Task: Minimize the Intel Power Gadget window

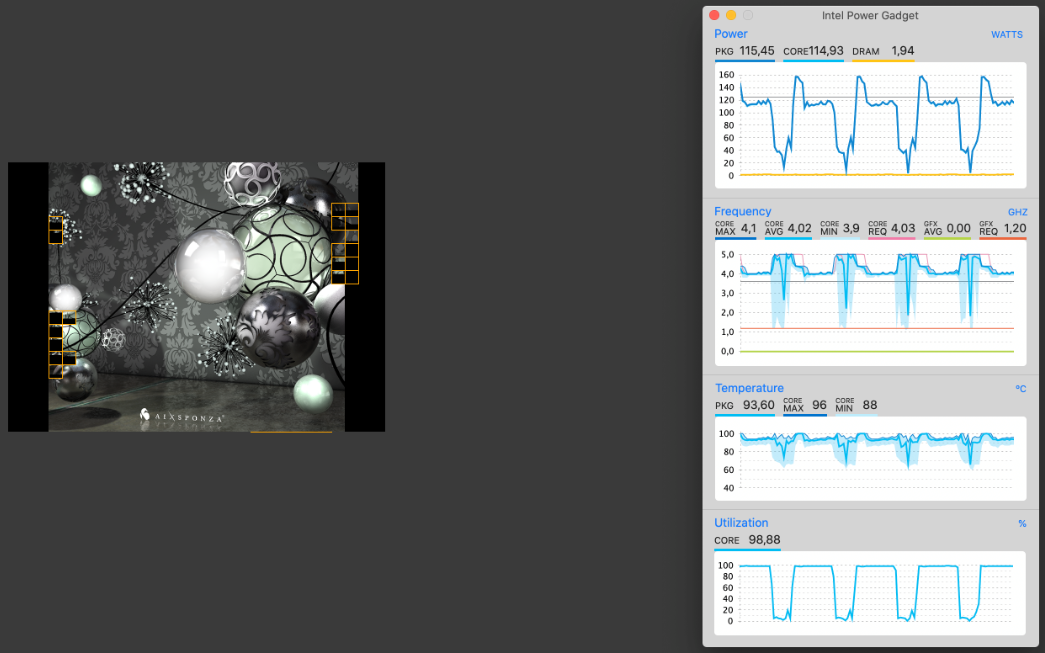Action: click(731, 15)
